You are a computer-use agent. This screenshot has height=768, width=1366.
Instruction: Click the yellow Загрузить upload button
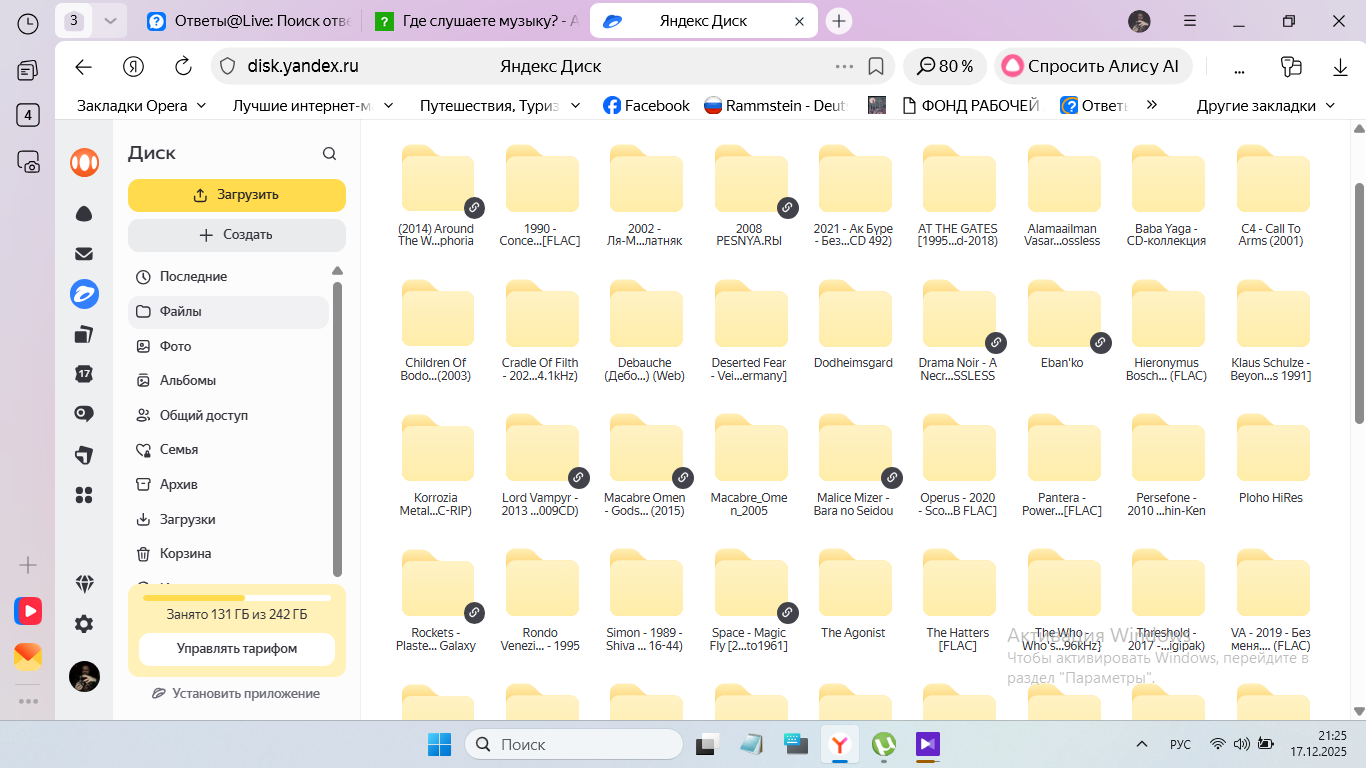point(237,195)
